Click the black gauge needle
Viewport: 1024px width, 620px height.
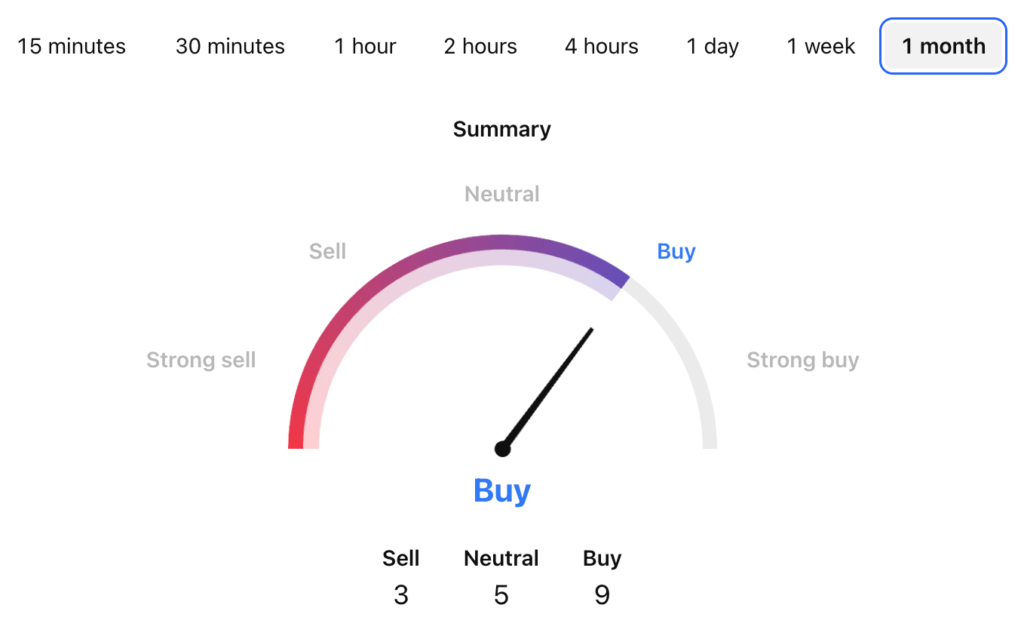[x=550, y=386]
